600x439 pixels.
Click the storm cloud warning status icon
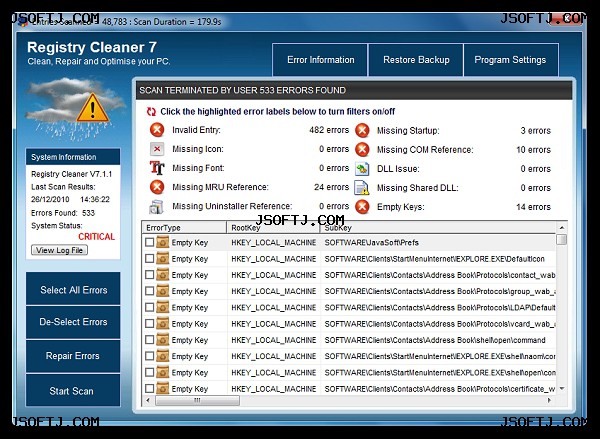click(75, 108)
